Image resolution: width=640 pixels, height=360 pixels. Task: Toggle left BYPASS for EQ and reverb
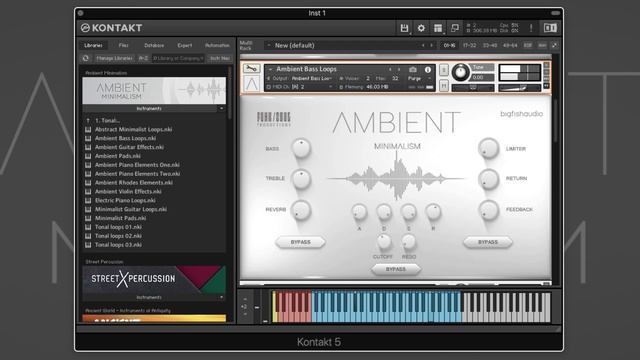pyautogui.click(x=300, y=242)
